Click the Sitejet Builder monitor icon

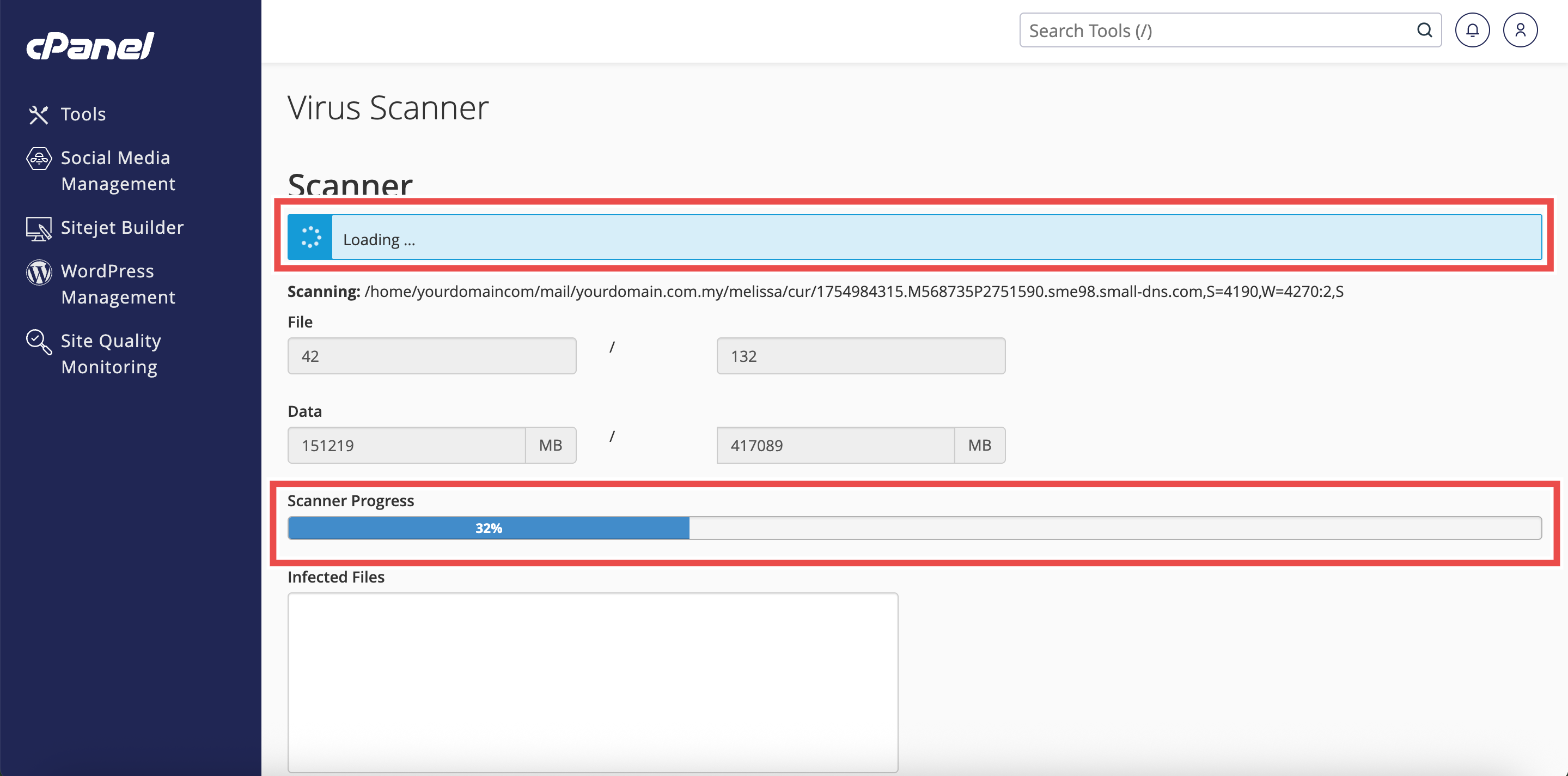point(39,228)
